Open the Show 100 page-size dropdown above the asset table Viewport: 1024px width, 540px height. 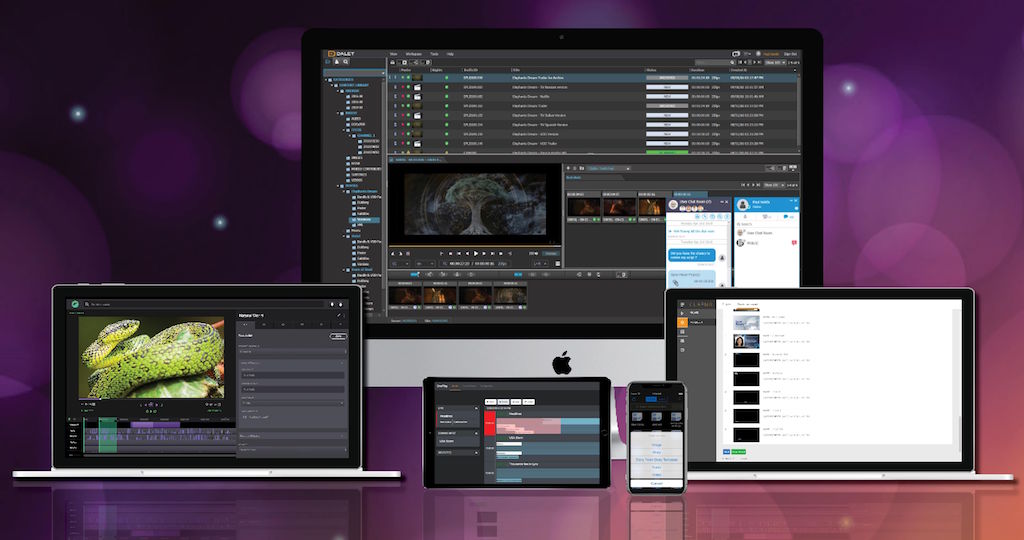coord(775,63)
